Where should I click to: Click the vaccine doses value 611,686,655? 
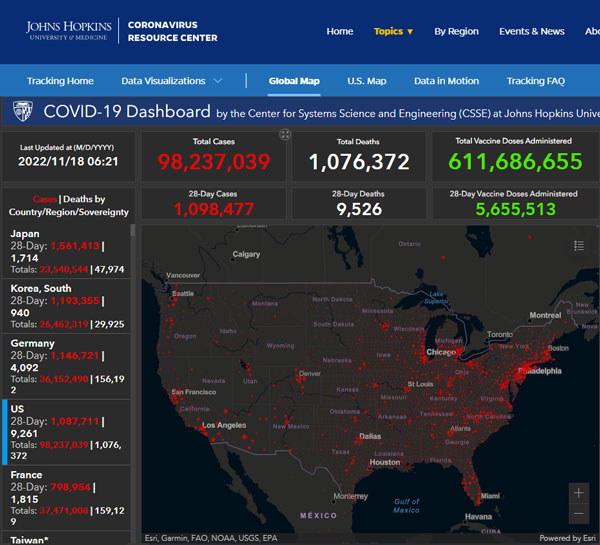coord(515,161)
